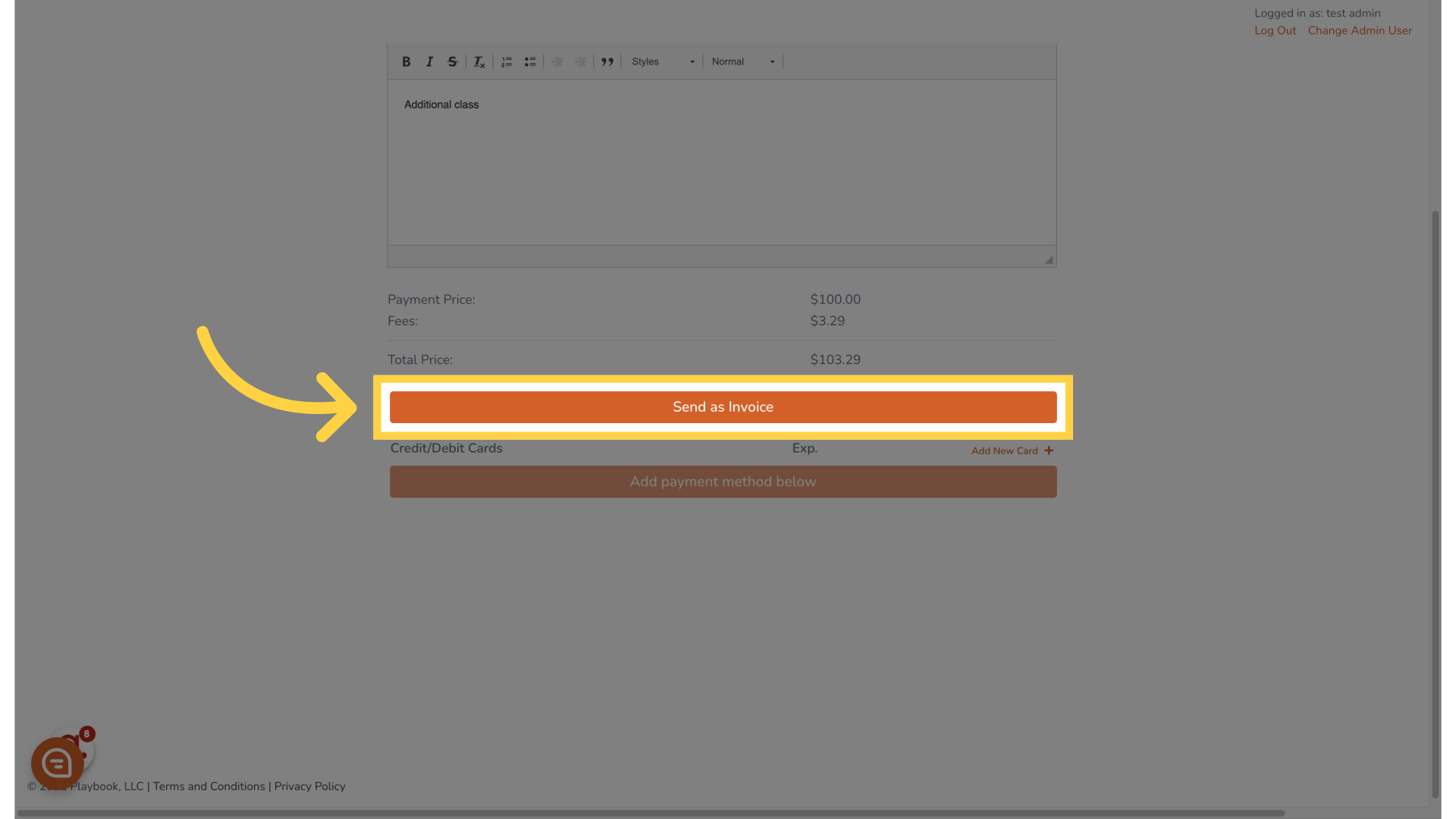Click Send as Invoice button

tap(723, 407)
